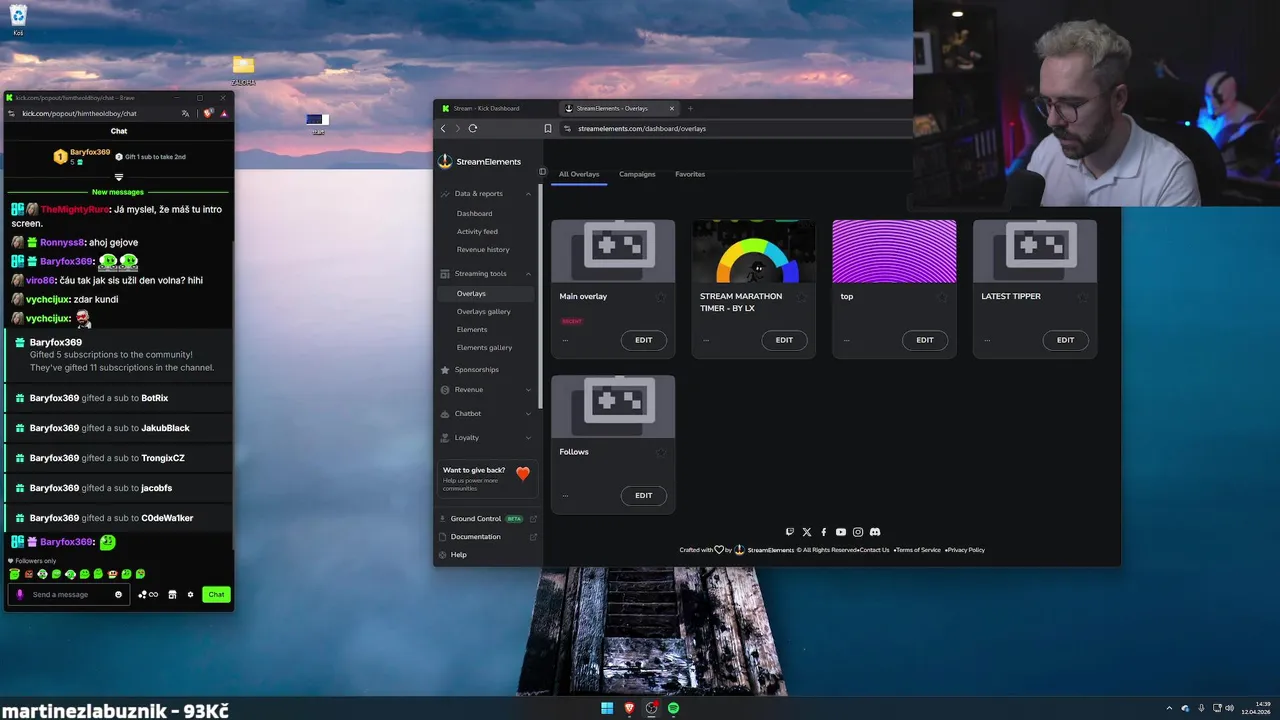This screenshot has height=720, width=1280.
Task: Select the All Overlays tab
Action: [x=579, y=174]
